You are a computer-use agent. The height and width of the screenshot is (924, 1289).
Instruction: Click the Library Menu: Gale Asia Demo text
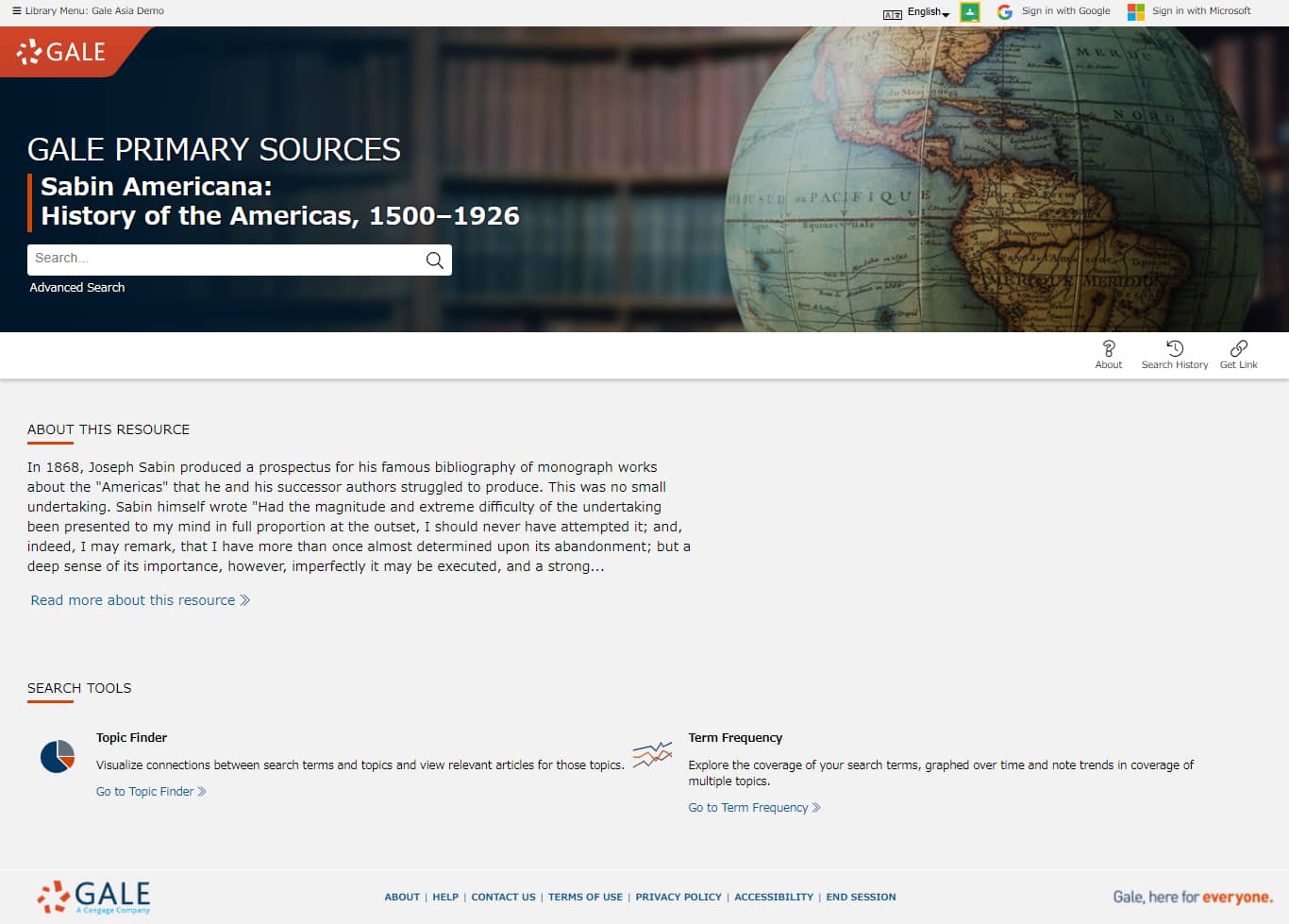click(x=94, y=11)
